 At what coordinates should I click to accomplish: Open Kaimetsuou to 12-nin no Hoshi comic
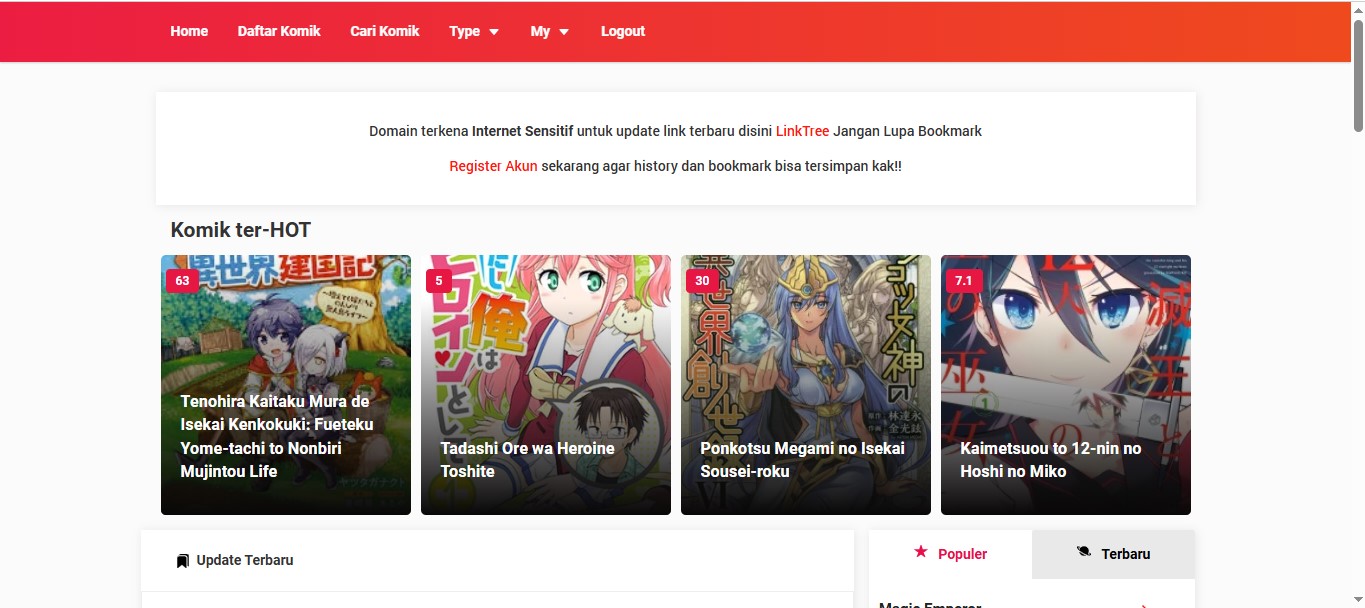(x=1066, y=385)
